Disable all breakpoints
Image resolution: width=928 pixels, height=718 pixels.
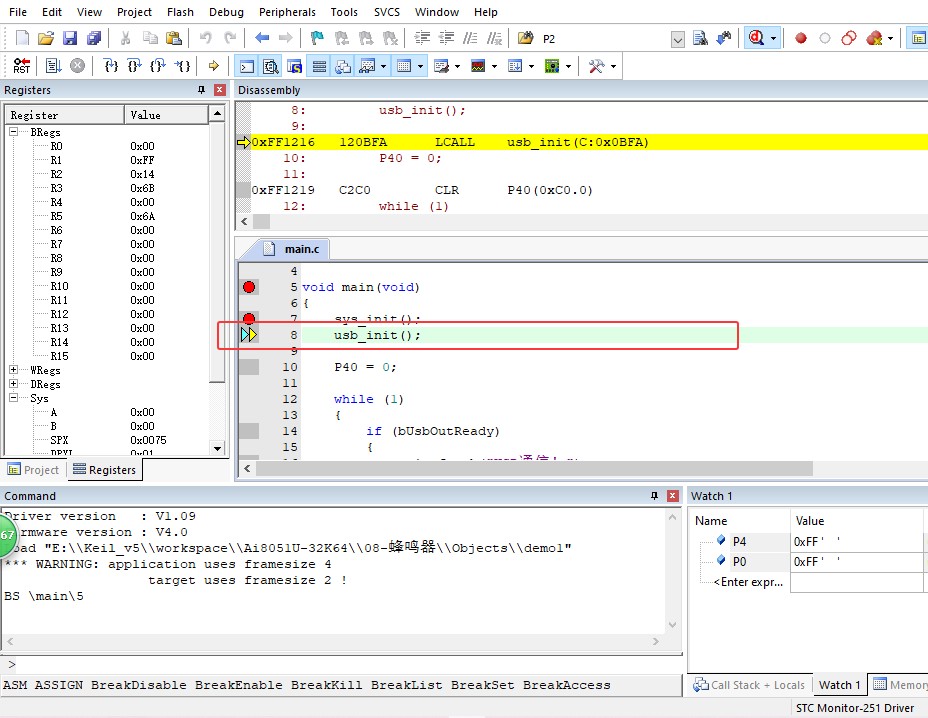[849, 38]
